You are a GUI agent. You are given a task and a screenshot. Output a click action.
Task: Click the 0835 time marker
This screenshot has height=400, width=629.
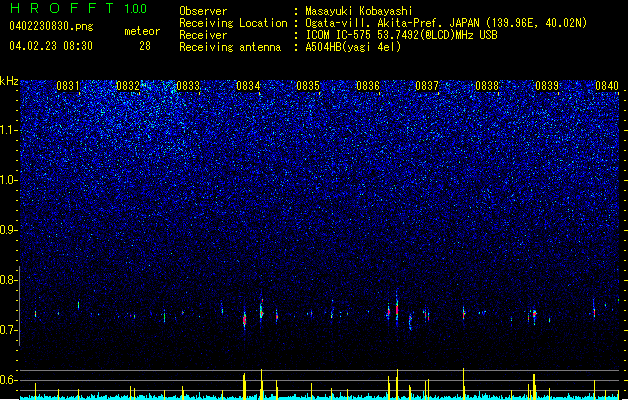(x=308, y=86)
